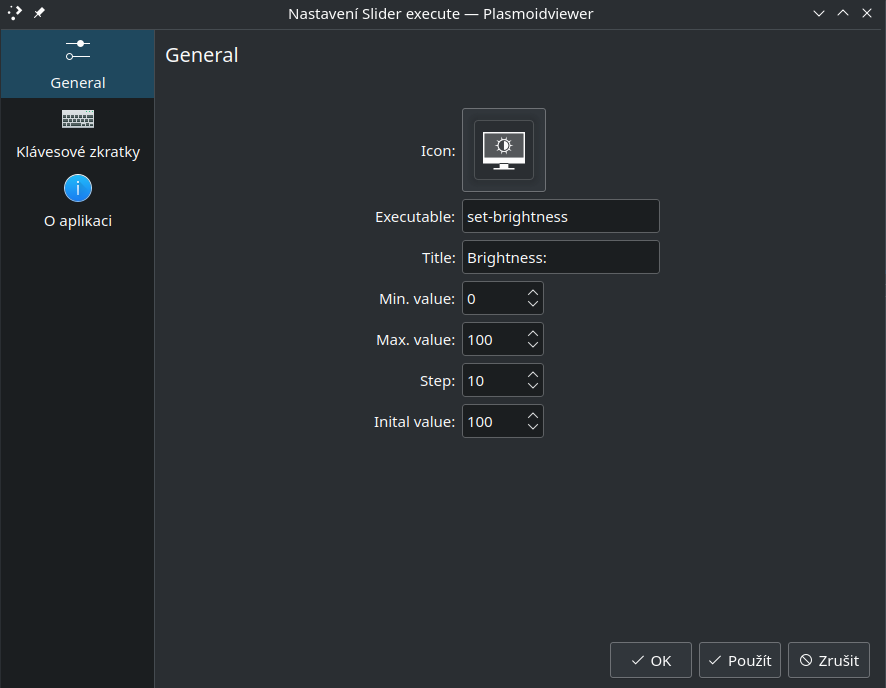Apply changes with Použít button
Viewport: 886px width, 688px height.
(x=740, y=660)
